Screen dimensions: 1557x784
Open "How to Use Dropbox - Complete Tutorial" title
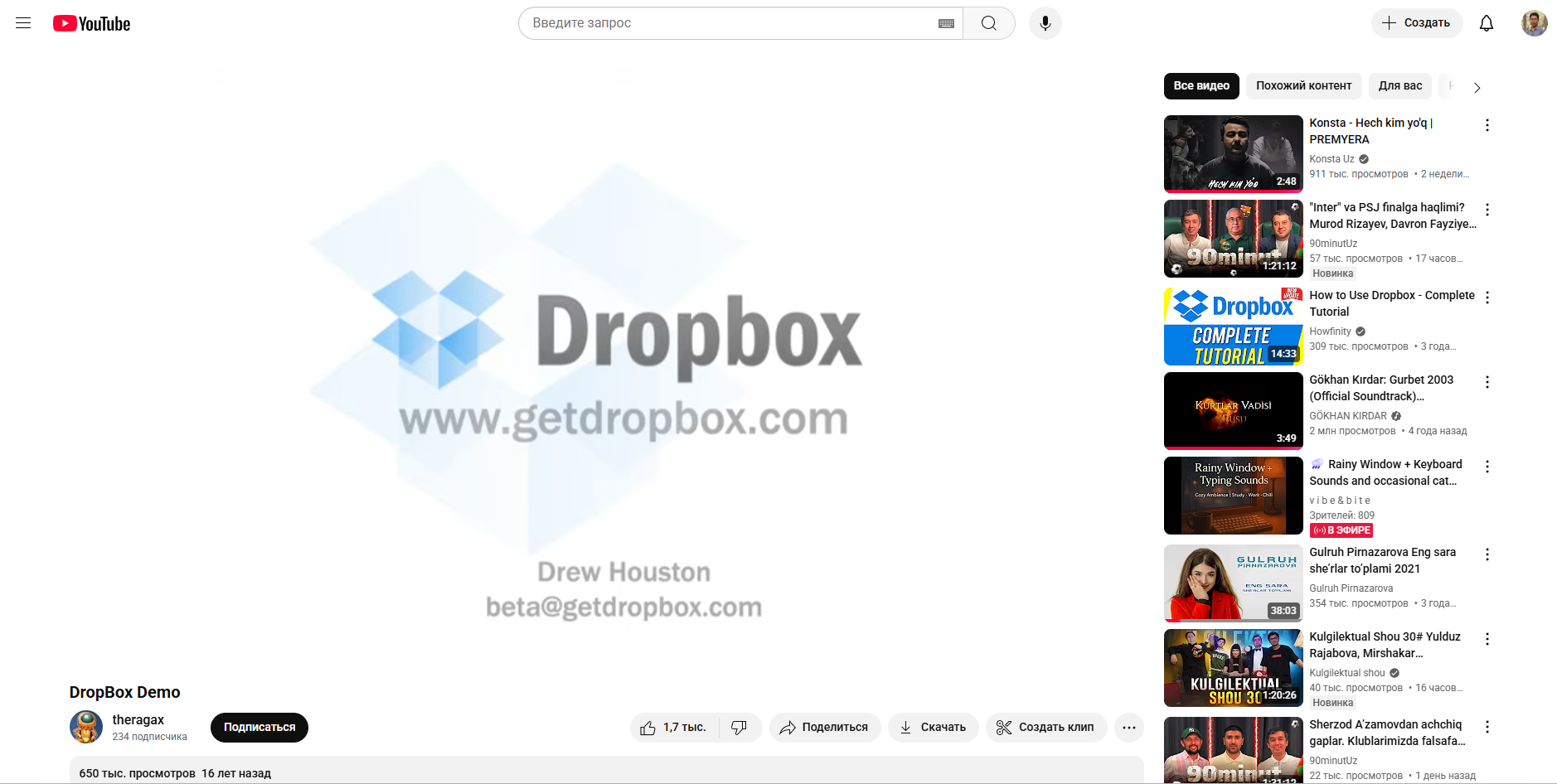pos(1392,303)
